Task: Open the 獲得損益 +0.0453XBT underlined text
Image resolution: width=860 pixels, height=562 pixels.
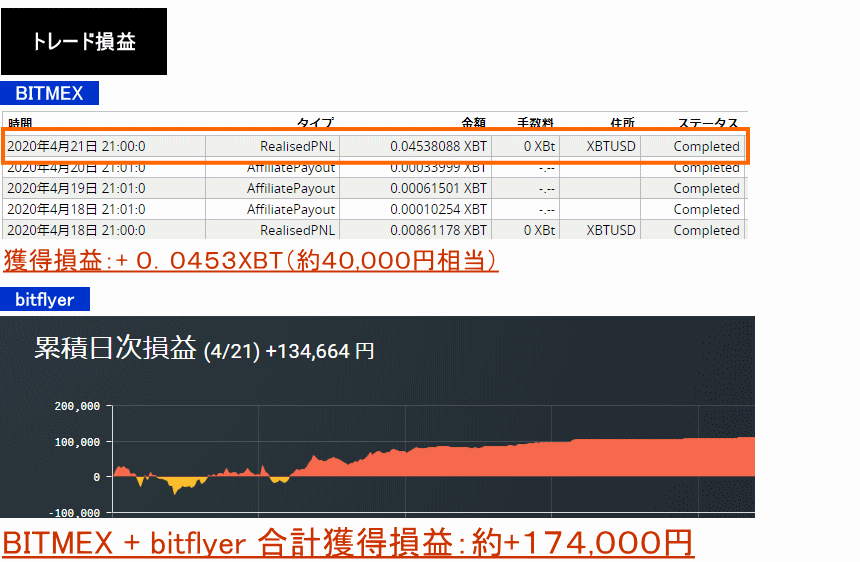Action: coord(250,261)
